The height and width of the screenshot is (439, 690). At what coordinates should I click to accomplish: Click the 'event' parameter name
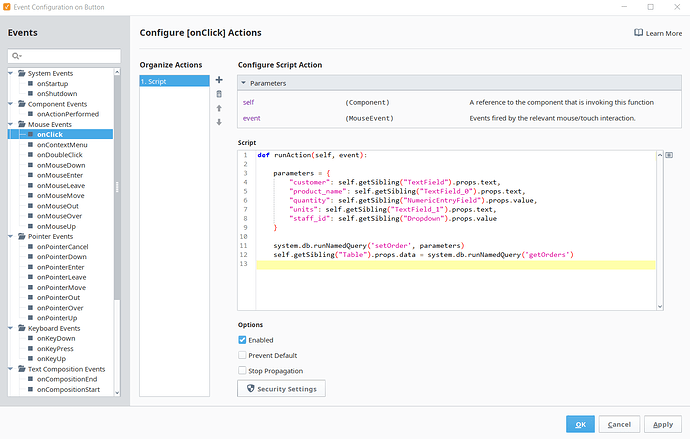click(251, 118)
